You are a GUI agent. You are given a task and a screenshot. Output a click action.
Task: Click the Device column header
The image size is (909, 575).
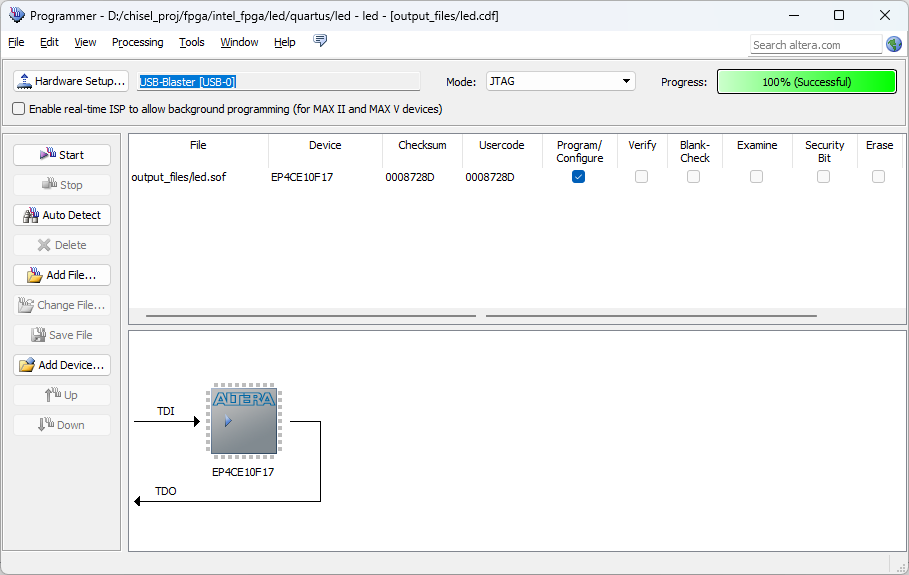[325, 145]
